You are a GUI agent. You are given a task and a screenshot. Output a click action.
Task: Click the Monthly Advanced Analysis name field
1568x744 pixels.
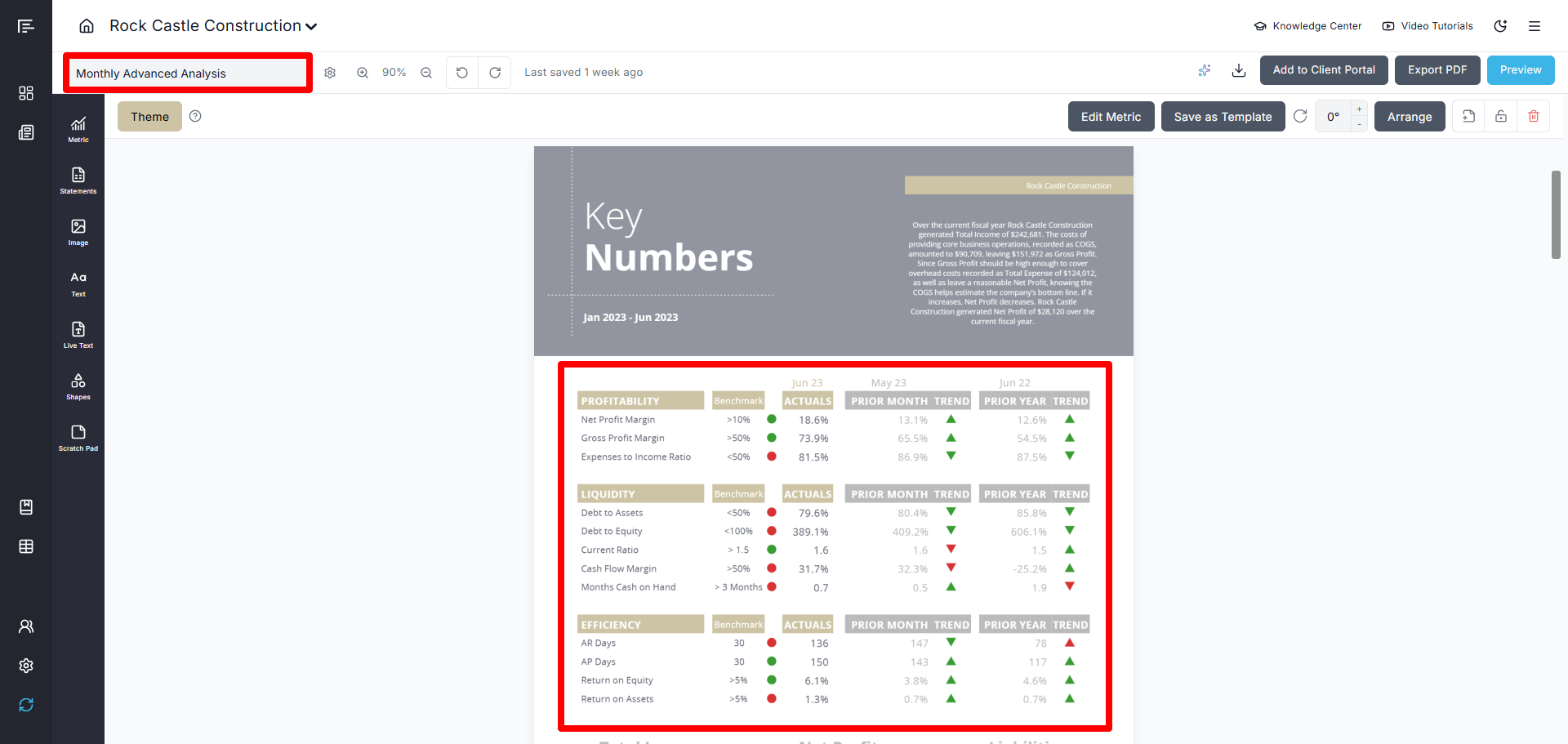click(188, 74)
